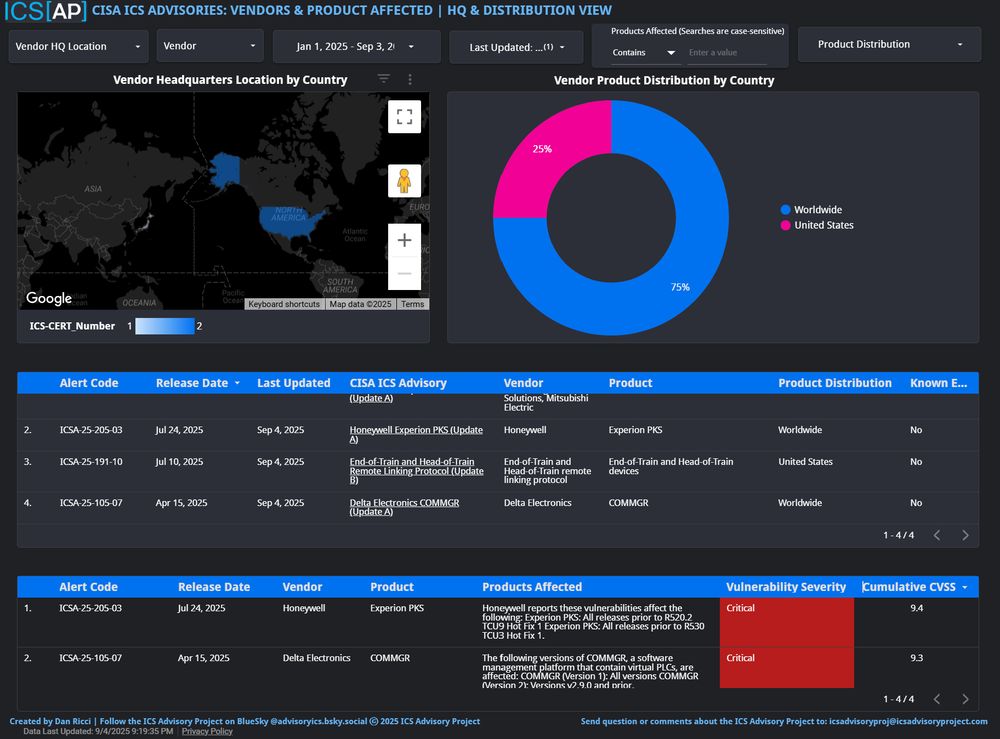
Task: Sort by Release Date column header
Action: pyautogui.click(x=191, y=383)
